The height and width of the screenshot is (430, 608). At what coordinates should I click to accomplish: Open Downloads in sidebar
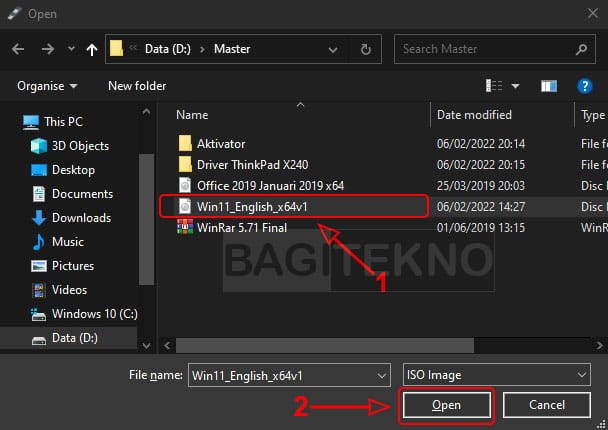pyautogui.click(x=71, y=218)
